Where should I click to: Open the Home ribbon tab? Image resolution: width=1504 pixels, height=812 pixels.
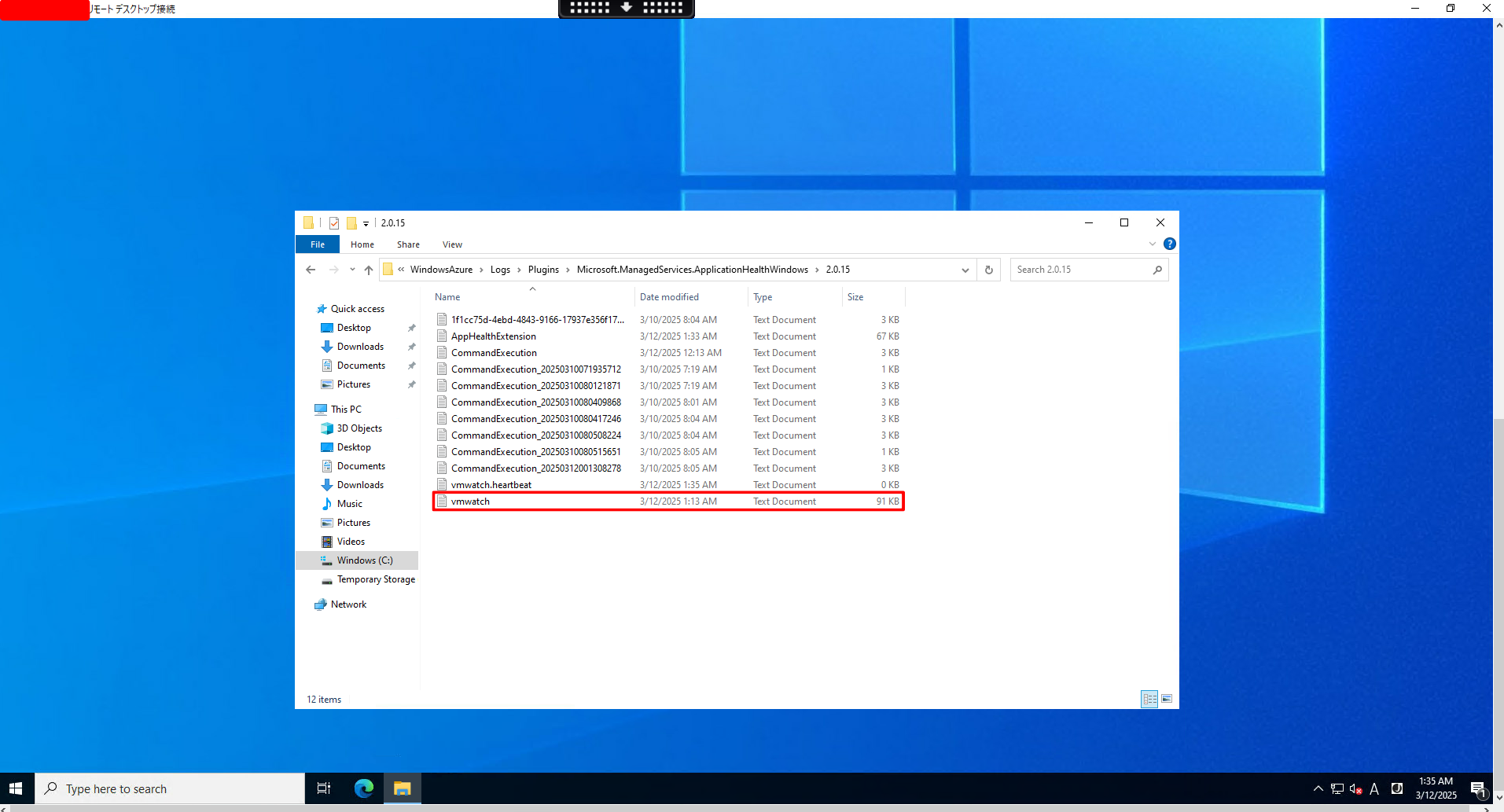click(362, 244)
